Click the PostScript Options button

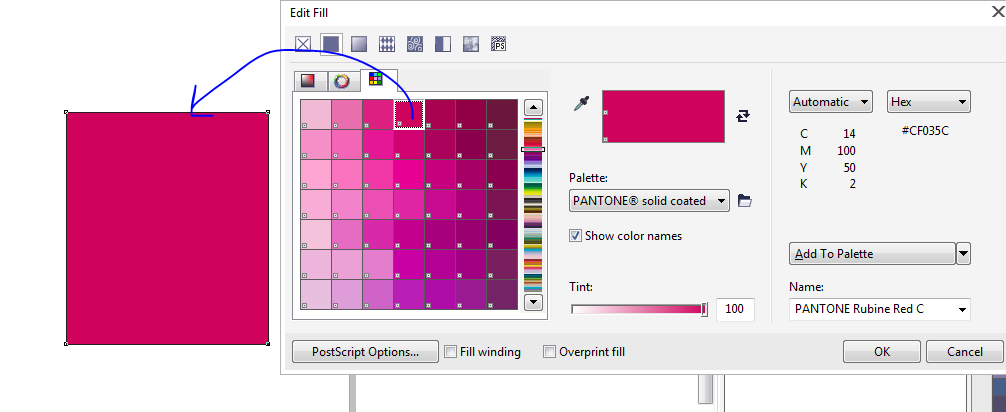[x=364, y=352]
